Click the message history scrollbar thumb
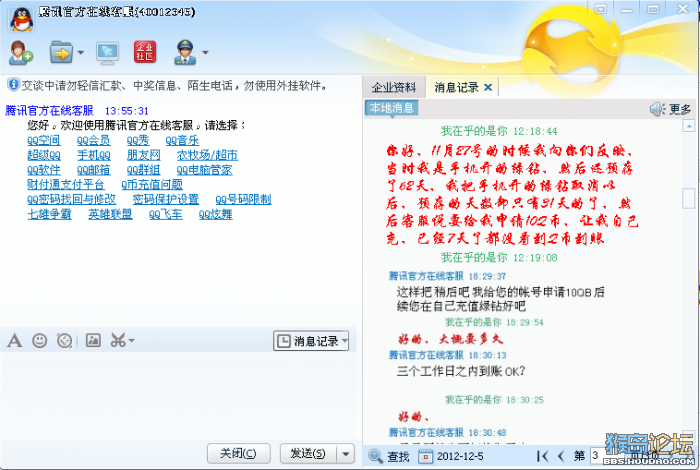The width and height of the screenshot is (700, 470). pos(689,198)
